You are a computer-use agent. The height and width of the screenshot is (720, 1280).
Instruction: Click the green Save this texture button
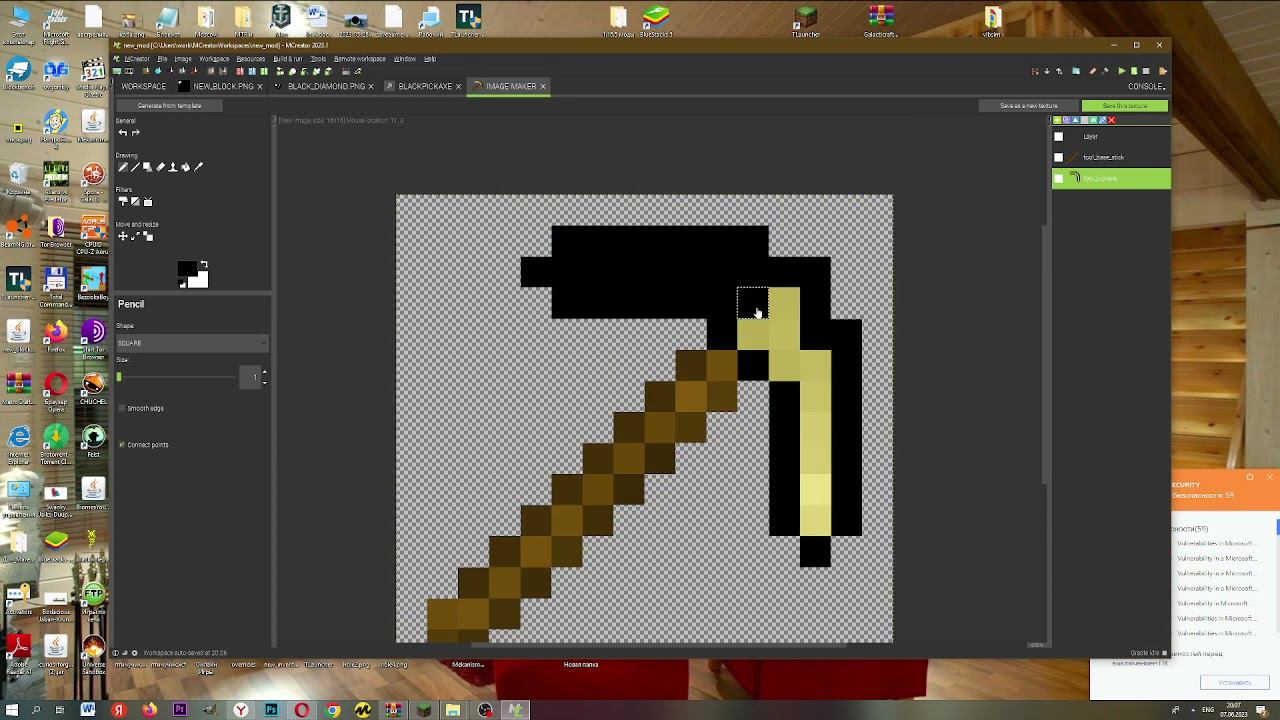click(1125, 106)
